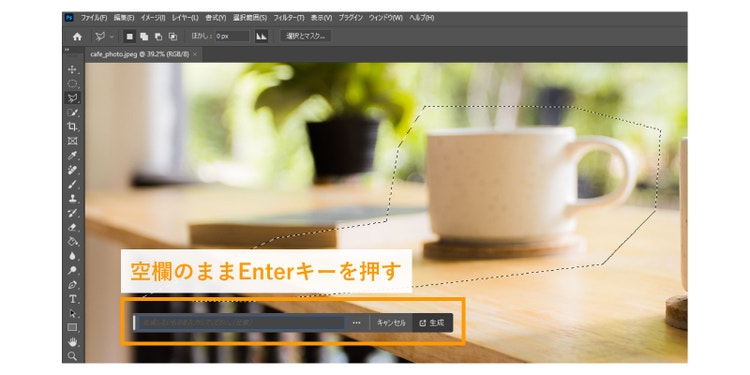Click the 選択とマスク... button
The width and height of the screenshot is (750, 375).
pos(305,36)
